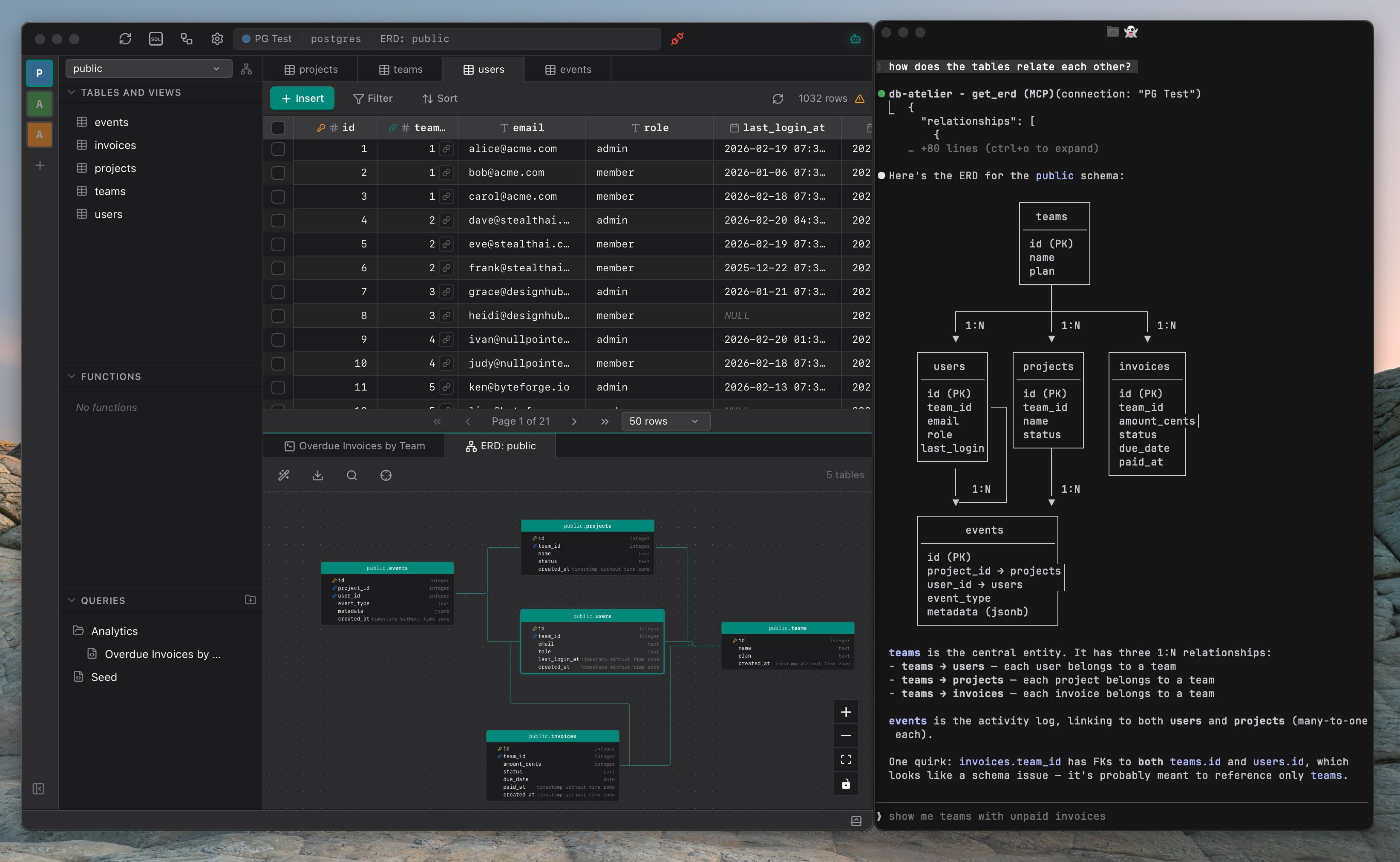Click the auto-layout magic wand icon
This screenshot has width=1400, height=862.
tap(283, 475)
